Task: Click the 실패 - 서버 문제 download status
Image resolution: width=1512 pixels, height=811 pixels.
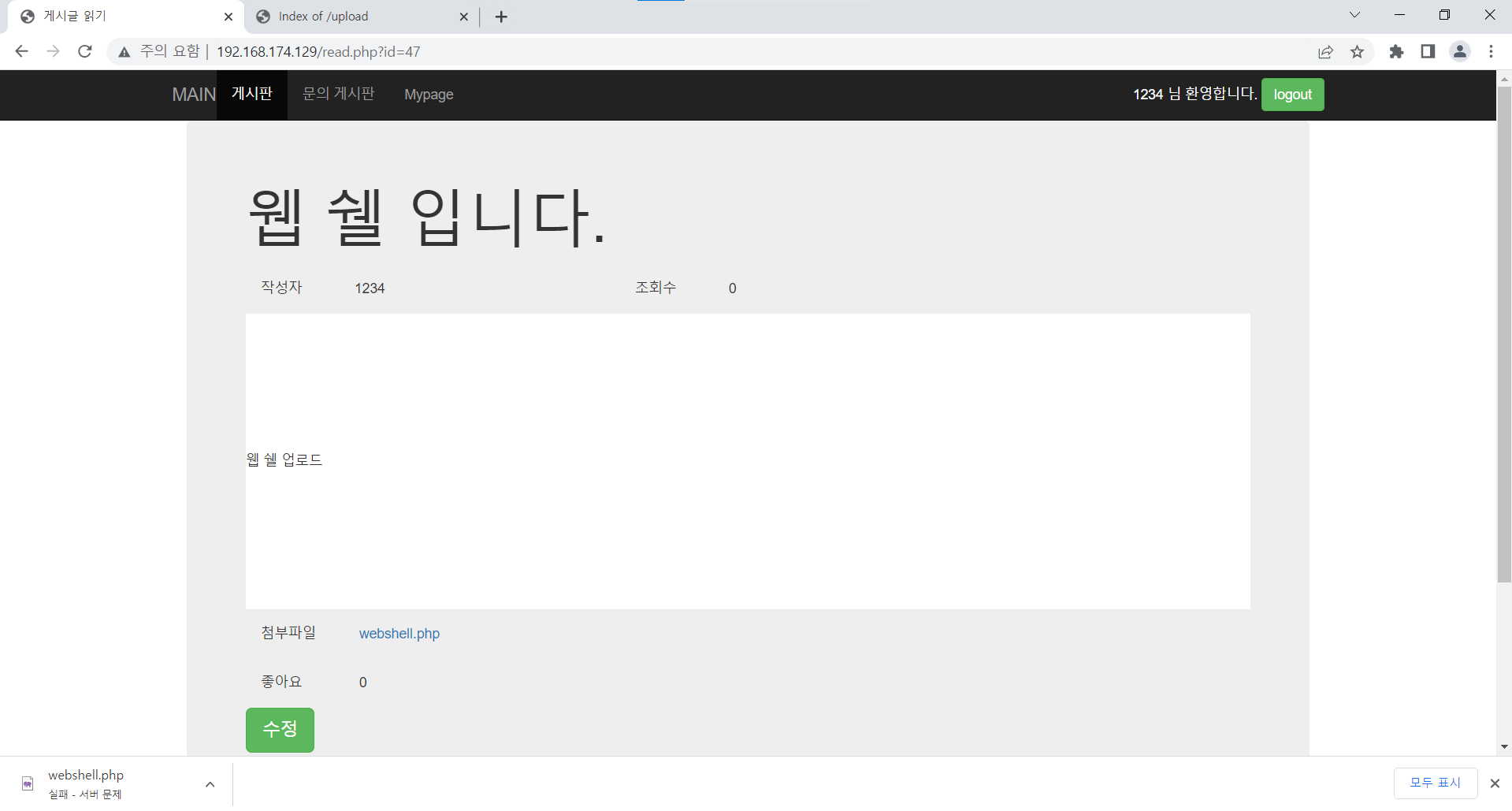Action: [85, 794]
